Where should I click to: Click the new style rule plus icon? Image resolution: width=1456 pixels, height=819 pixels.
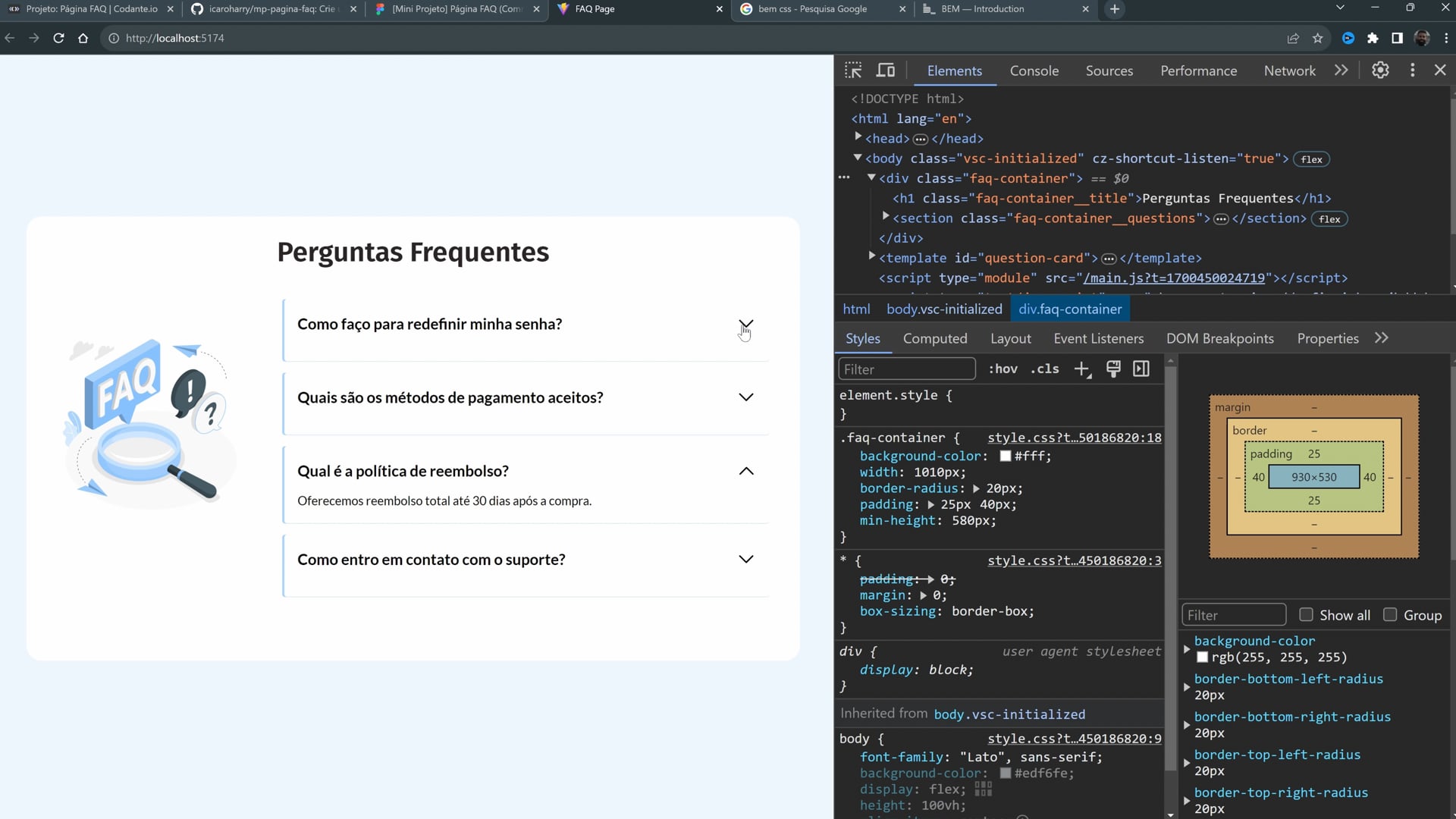pyautogui.click(x=1081, y=369)
